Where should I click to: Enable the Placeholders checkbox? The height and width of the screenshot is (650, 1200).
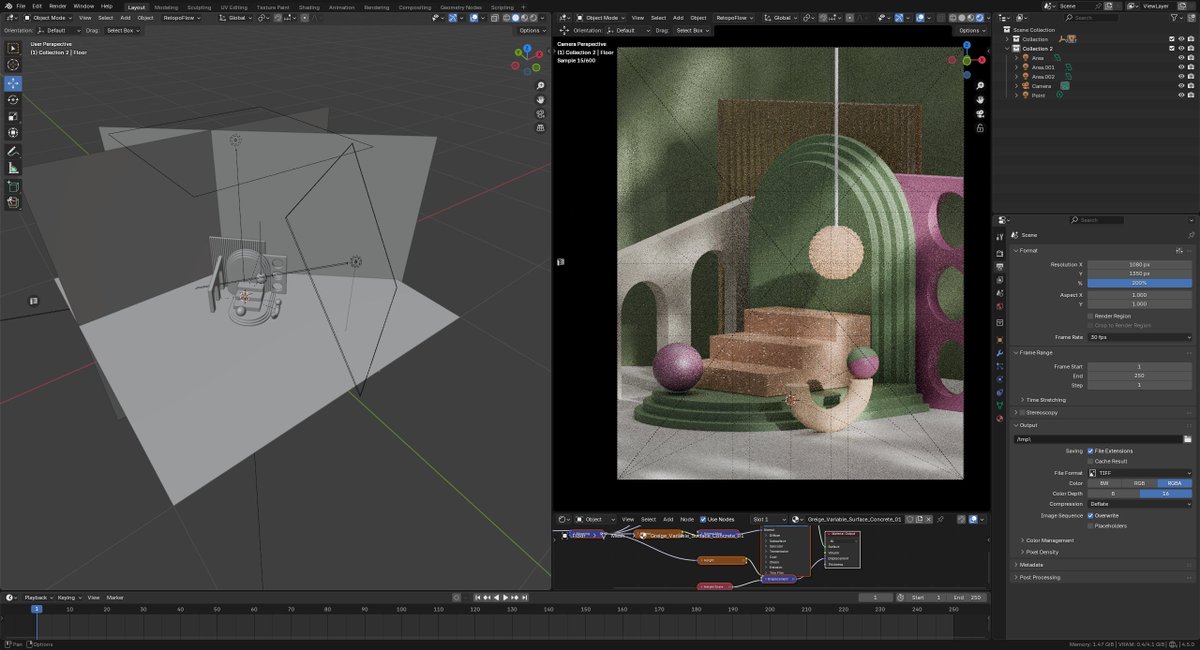(x=1091, y=525)
